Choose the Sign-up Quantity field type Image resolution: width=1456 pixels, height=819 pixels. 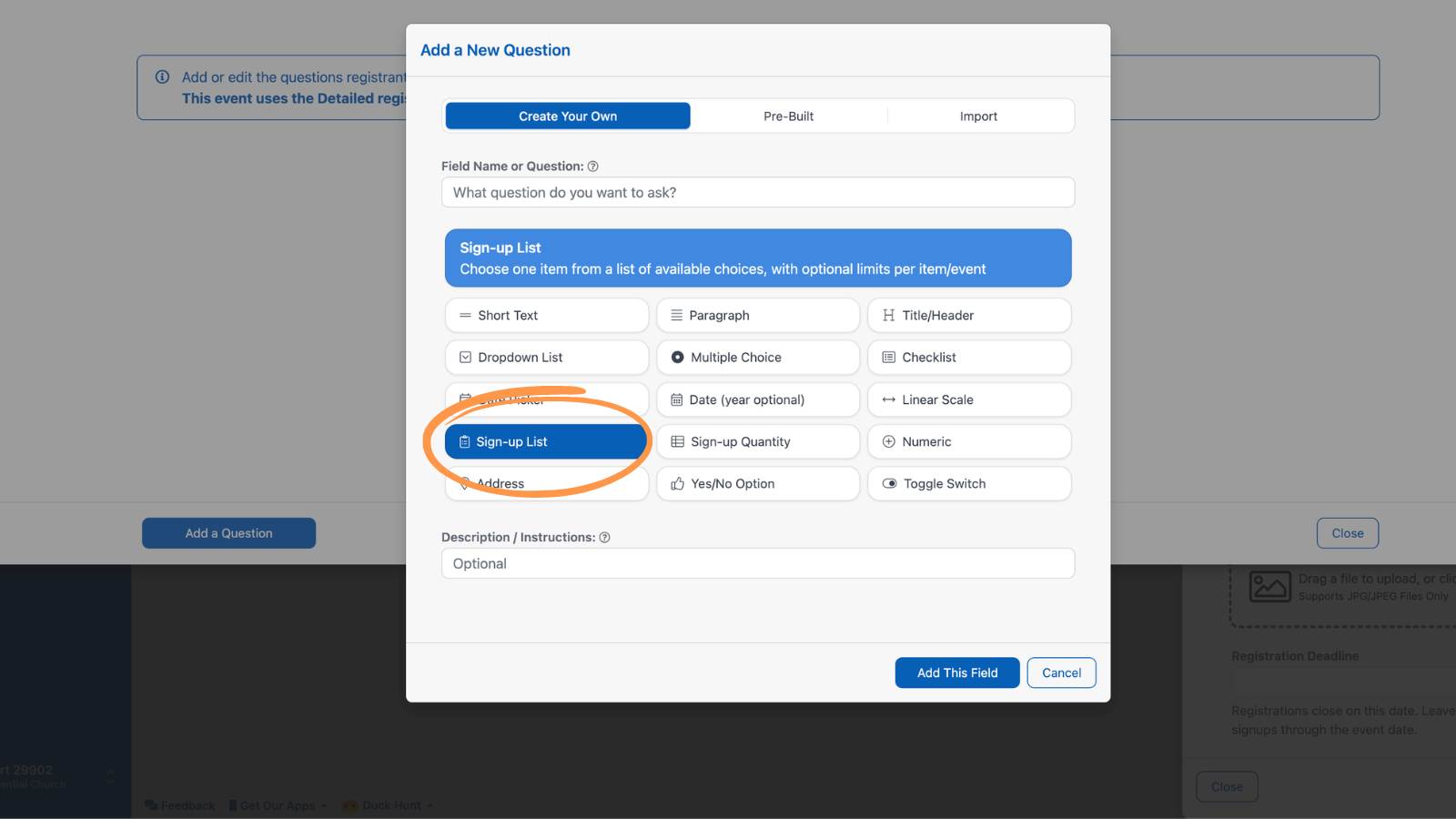pos(757,441)
